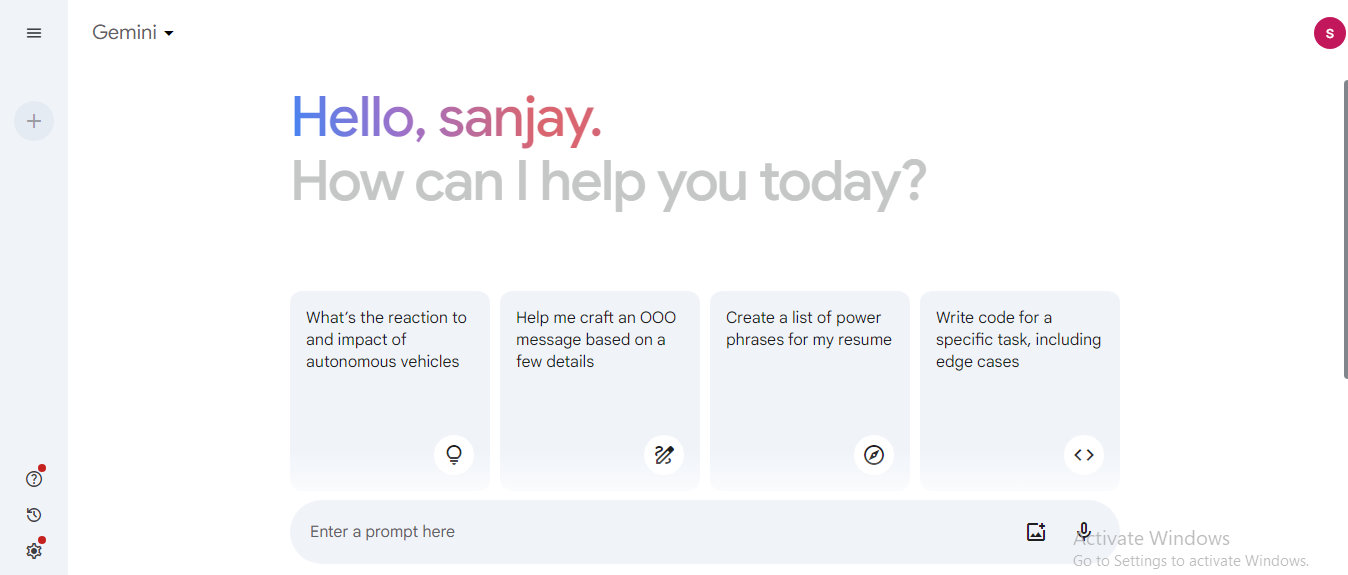The image size is (1348, 575).
Task: Click the upload image icon
Action: pyautogui.click(x=1036, y=532)
